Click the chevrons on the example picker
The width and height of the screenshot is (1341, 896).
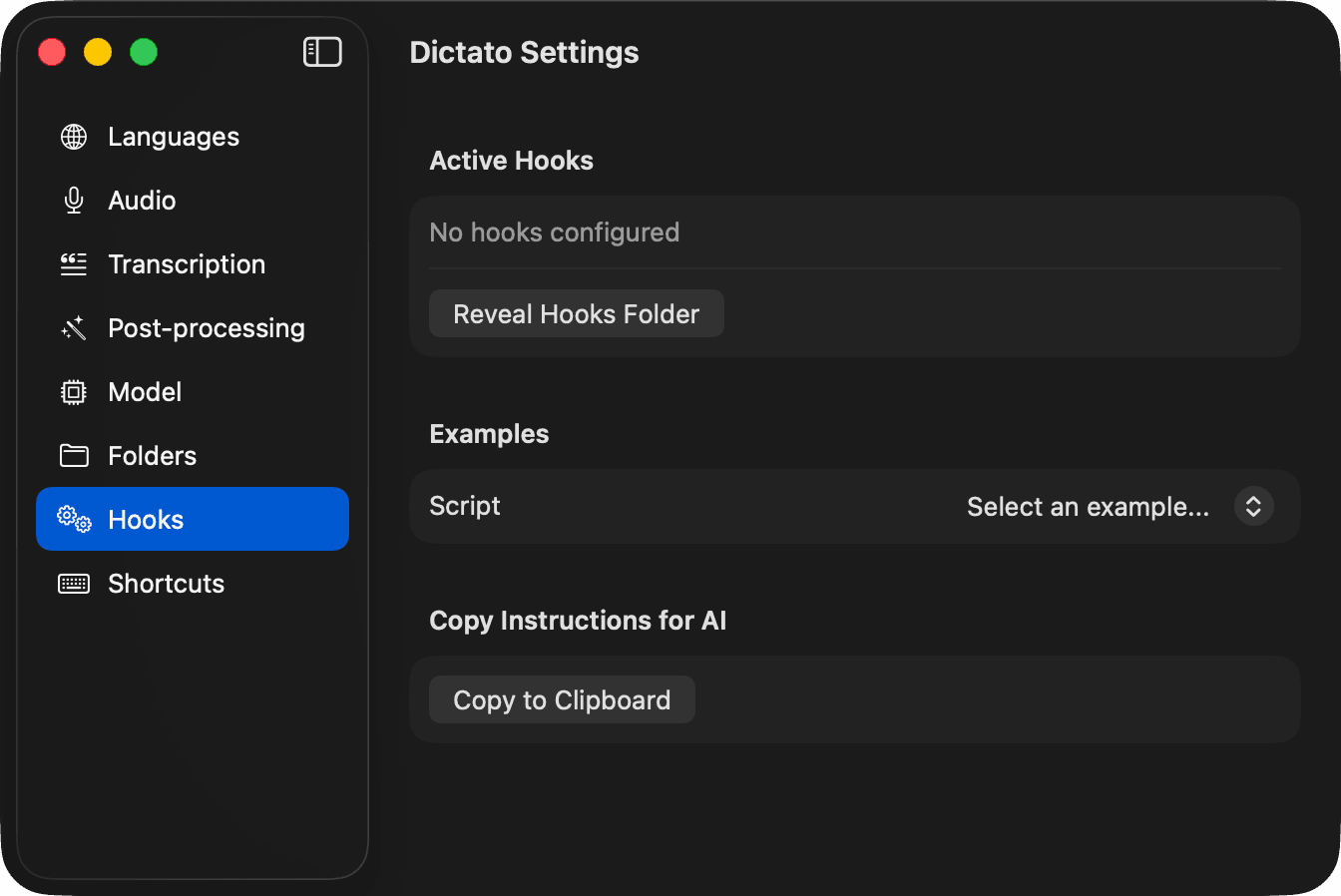[x=1253, y=506]
